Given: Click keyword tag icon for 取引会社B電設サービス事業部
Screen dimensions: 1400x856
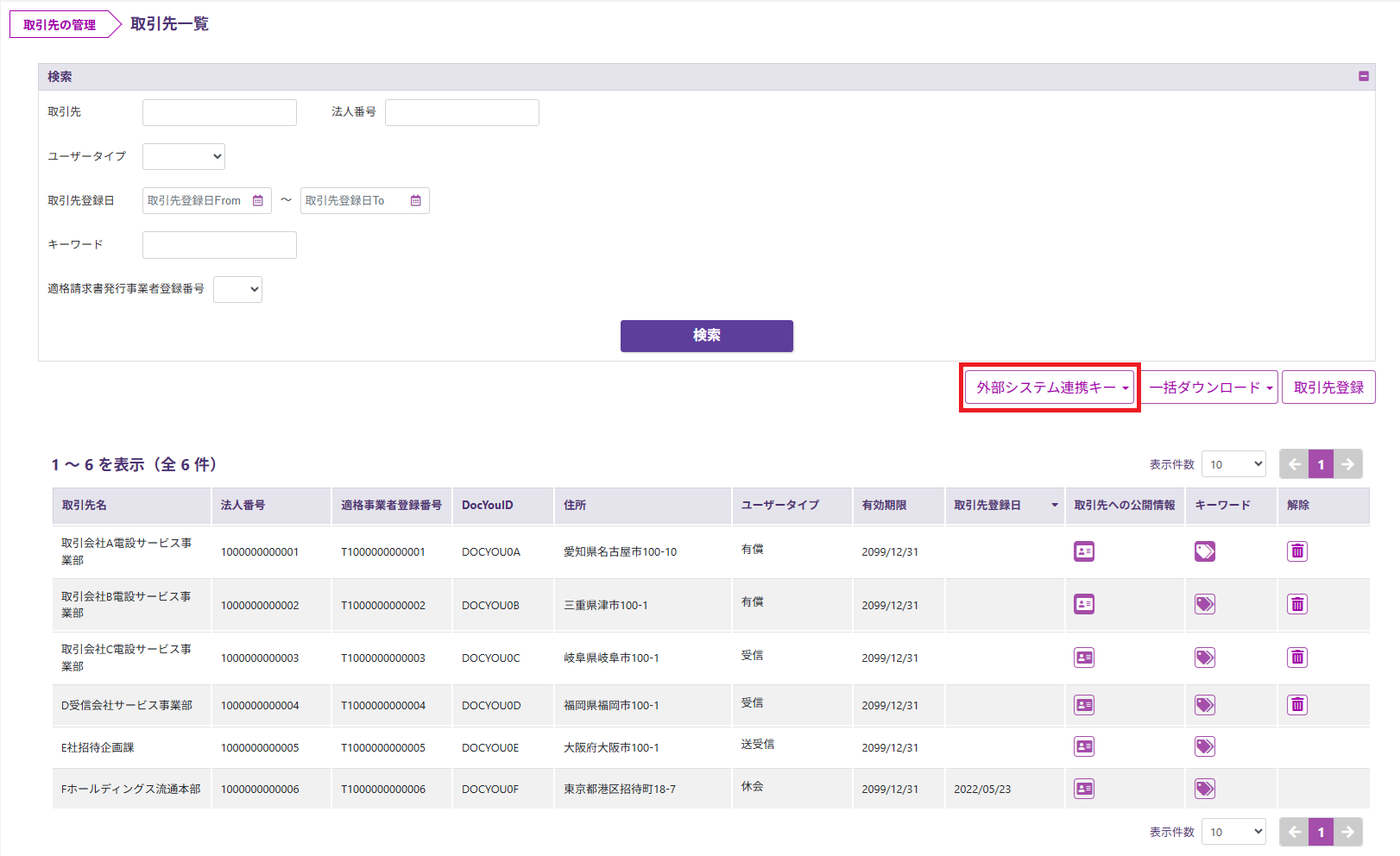Looking at the screenshot, I should (1205, 604).
